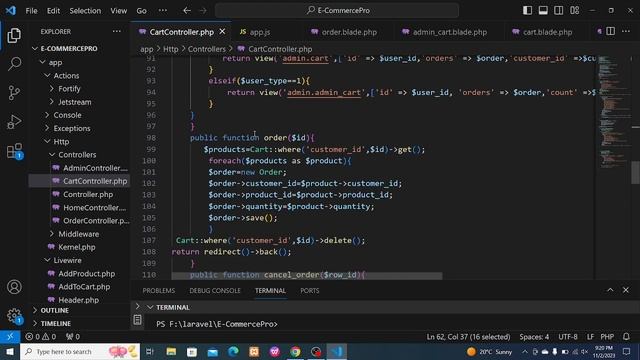Open the Go menu
Image resolution: width=640 pixels, height=360 pixels.
pyautogui.click(x=141, y=11)
